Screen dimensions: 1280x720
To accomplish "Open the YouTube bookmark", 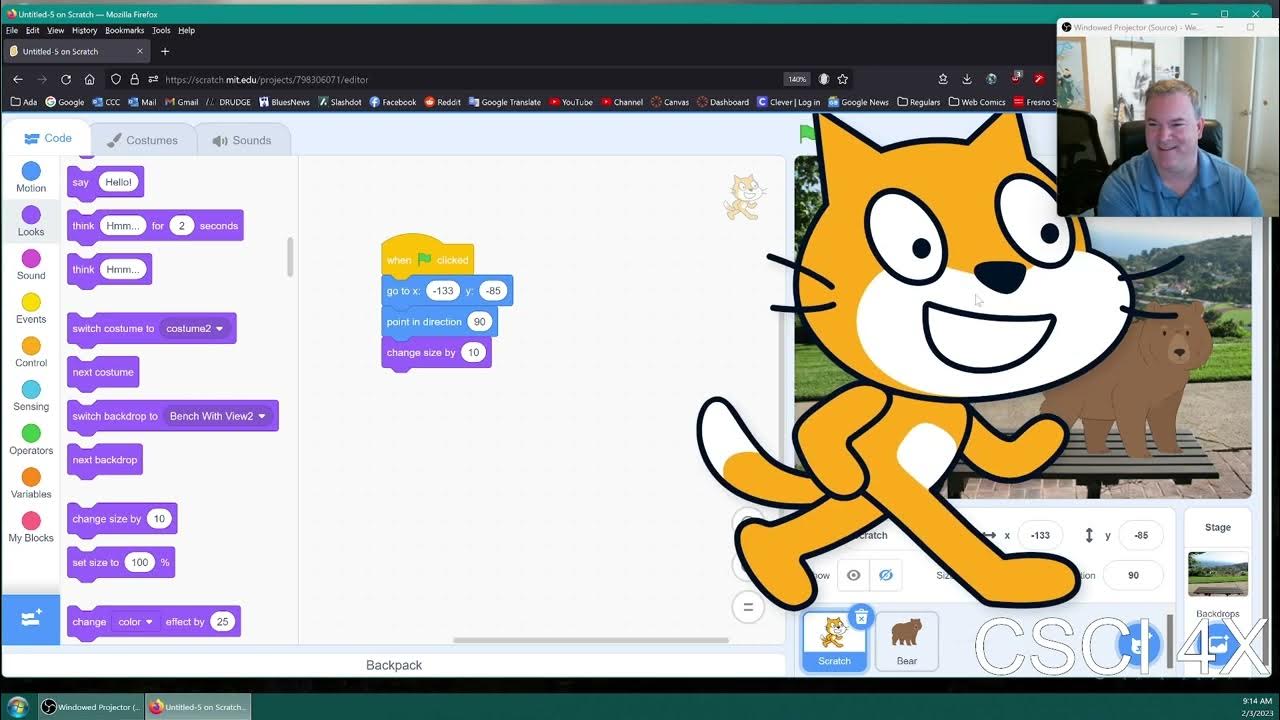I will [x=571, y=102].
